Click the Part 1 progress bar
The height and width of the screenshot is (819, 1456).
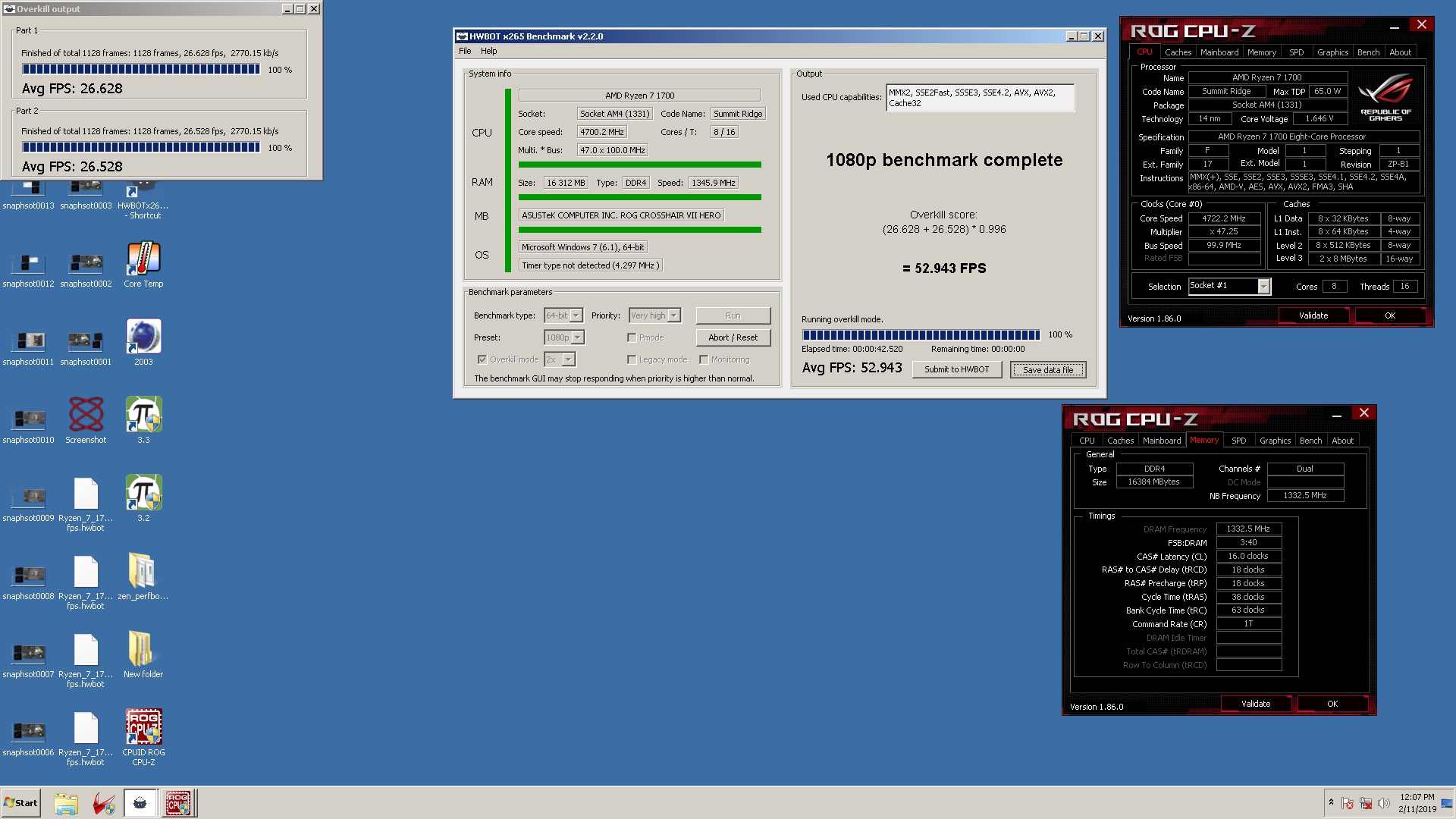pos(141,69)
